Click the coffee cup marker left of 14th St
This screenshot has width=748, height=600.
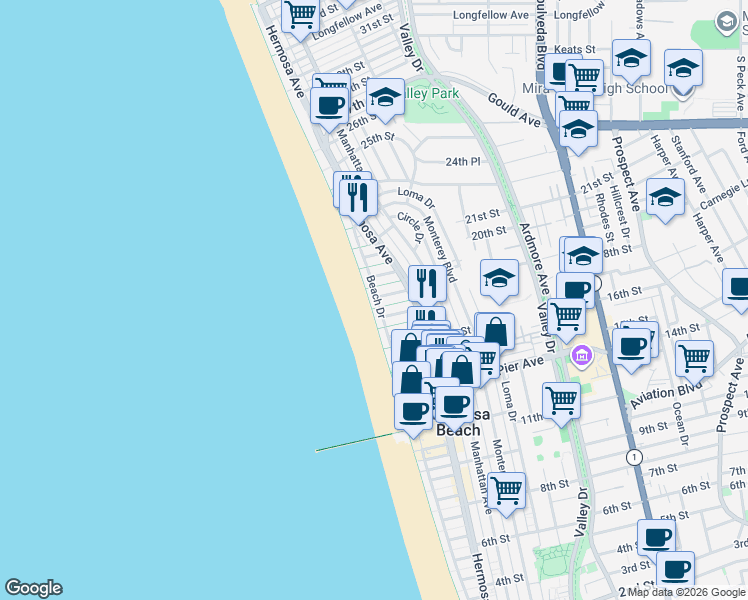632,348
